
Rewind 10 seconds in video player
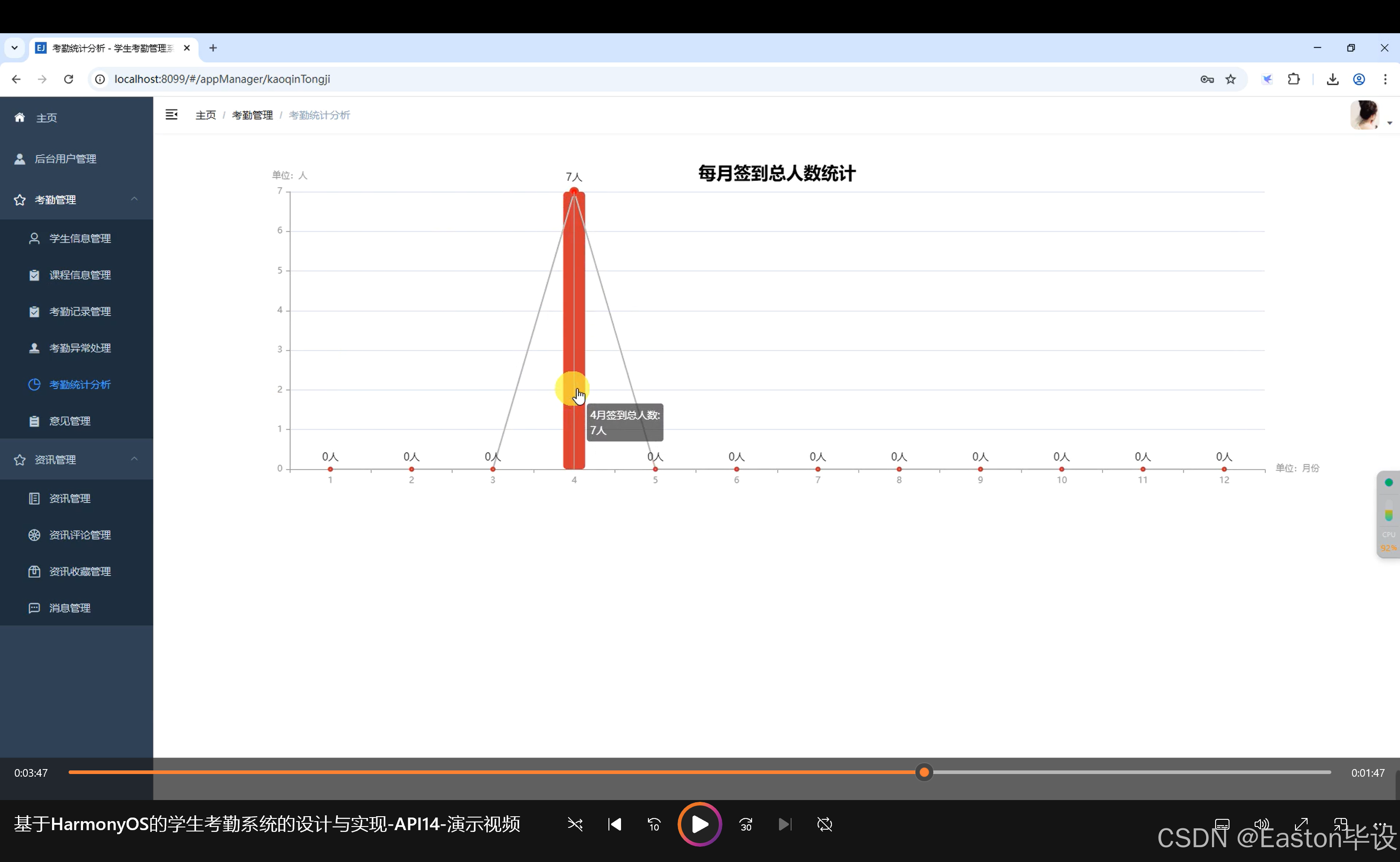[654, 824]
